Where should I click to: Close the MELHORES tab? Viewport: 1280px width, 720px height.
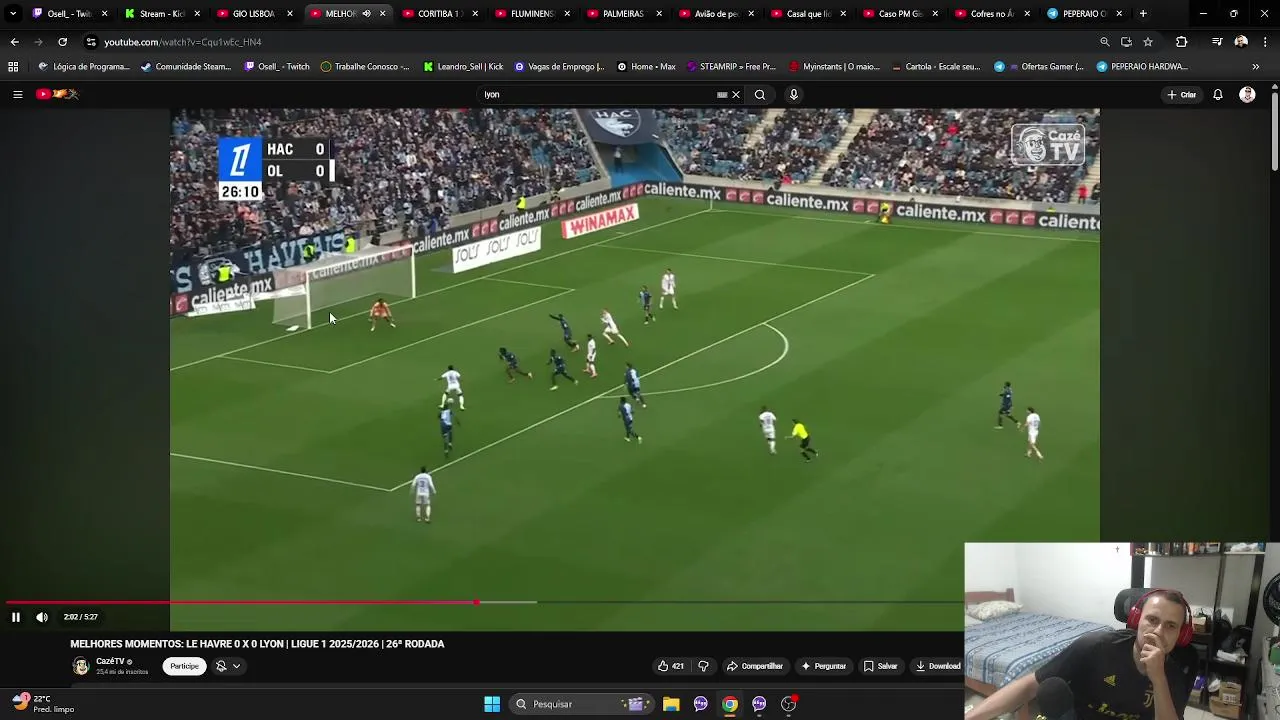click(382, 14)
